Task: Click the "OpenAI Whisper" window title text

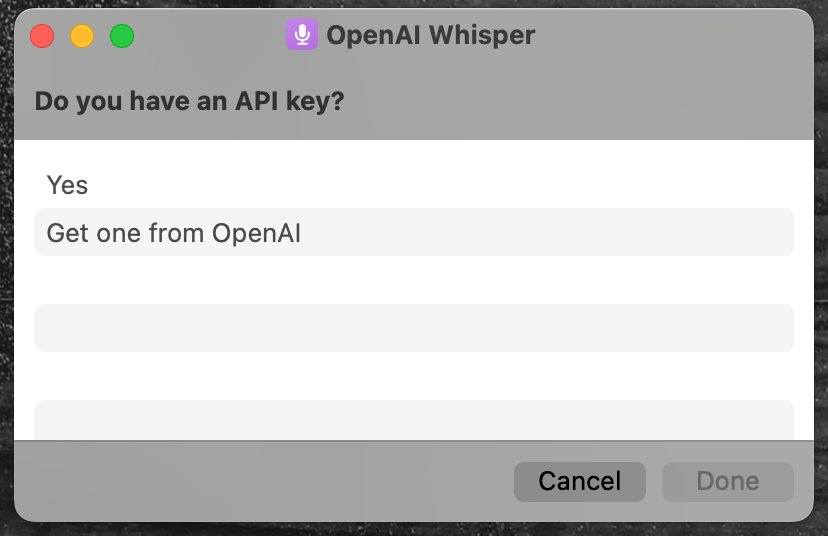Action: (431, 36)
